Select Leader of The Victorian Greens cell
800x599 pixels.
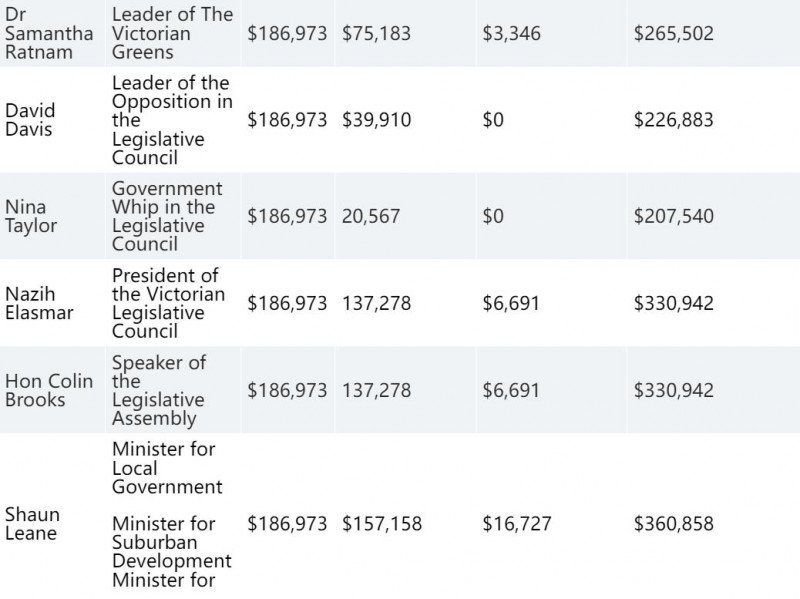point(172,33)
